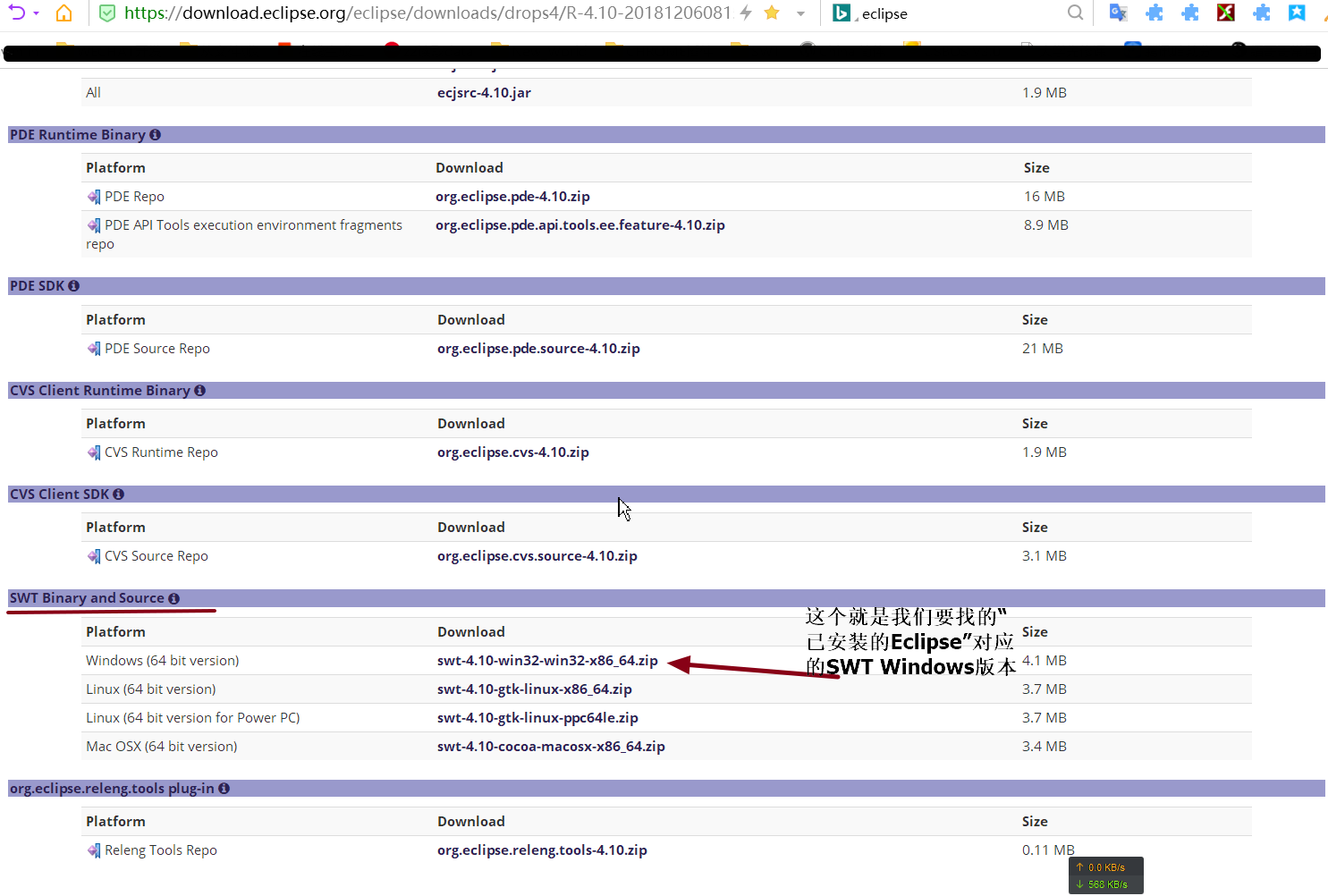This screenshot has width=1328, height=896.
Task: Click the 'Releng Tools Repo' label
Action: point(161,850)
